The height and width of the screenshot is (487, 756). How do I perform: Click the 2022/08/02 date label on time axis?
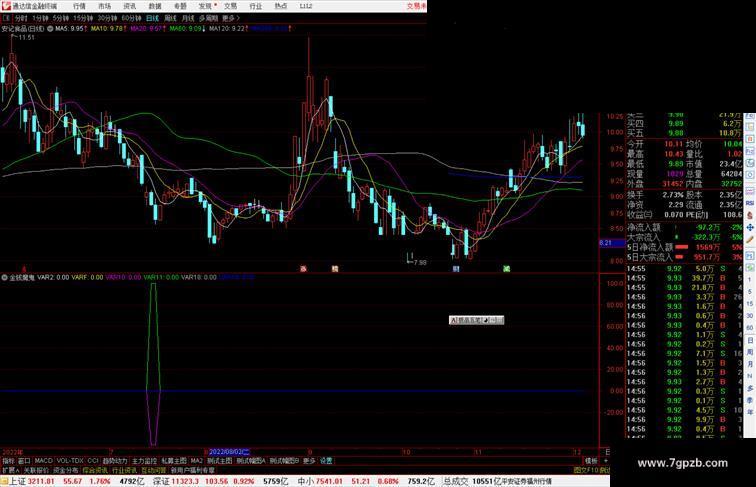(x=229, y=452)
